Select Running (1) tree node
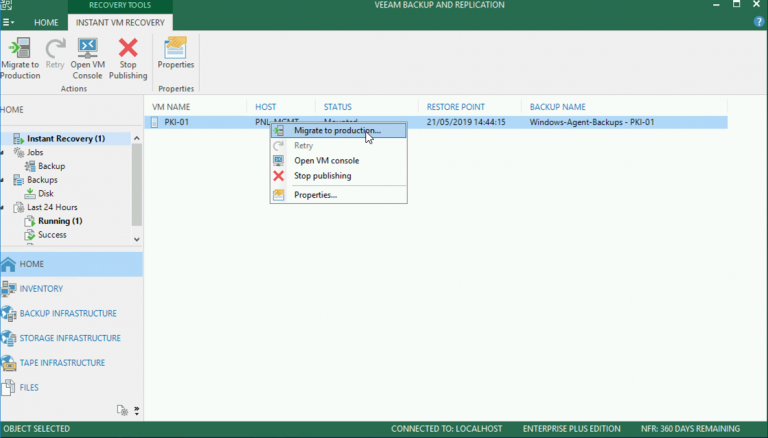Screen dimensions: 768x438 coord(60,221)
